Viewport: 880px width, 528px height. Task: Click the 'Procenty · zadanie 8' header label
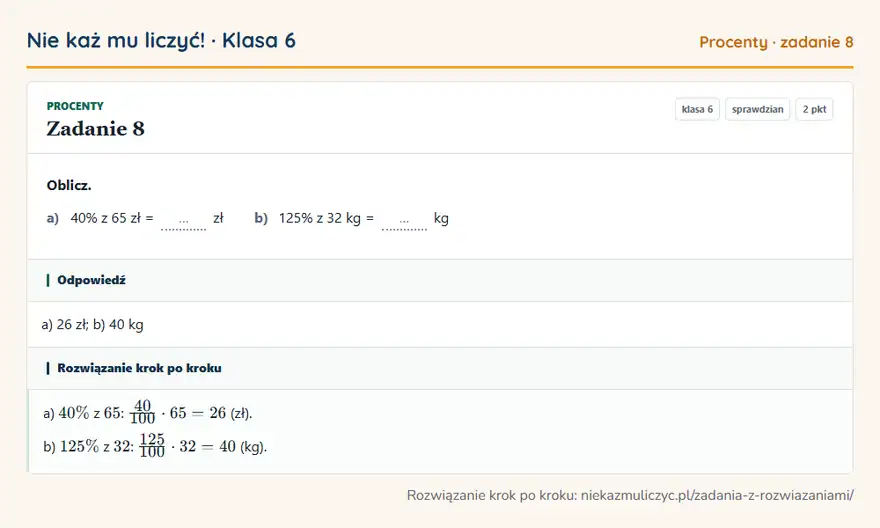click(776, 42)
